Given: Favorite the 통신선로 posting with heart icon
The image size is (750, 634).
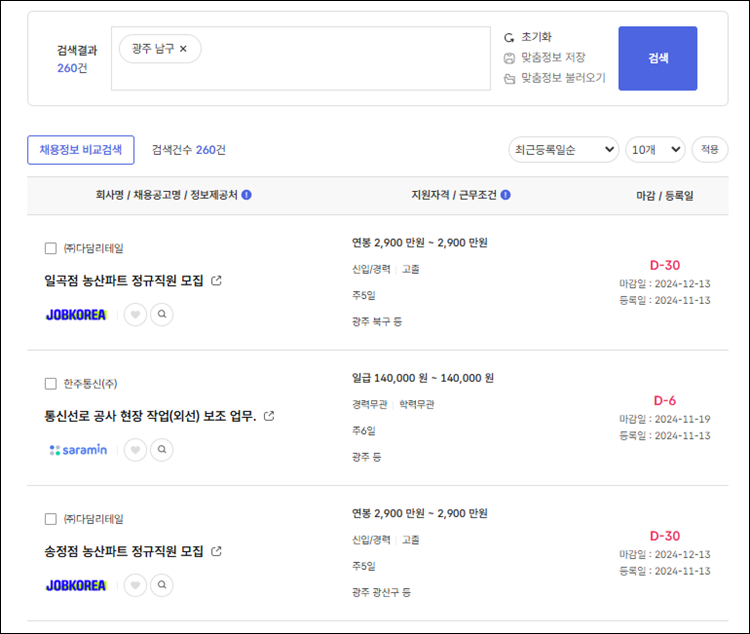Looking at the screenshot, I should pos(135,450).
